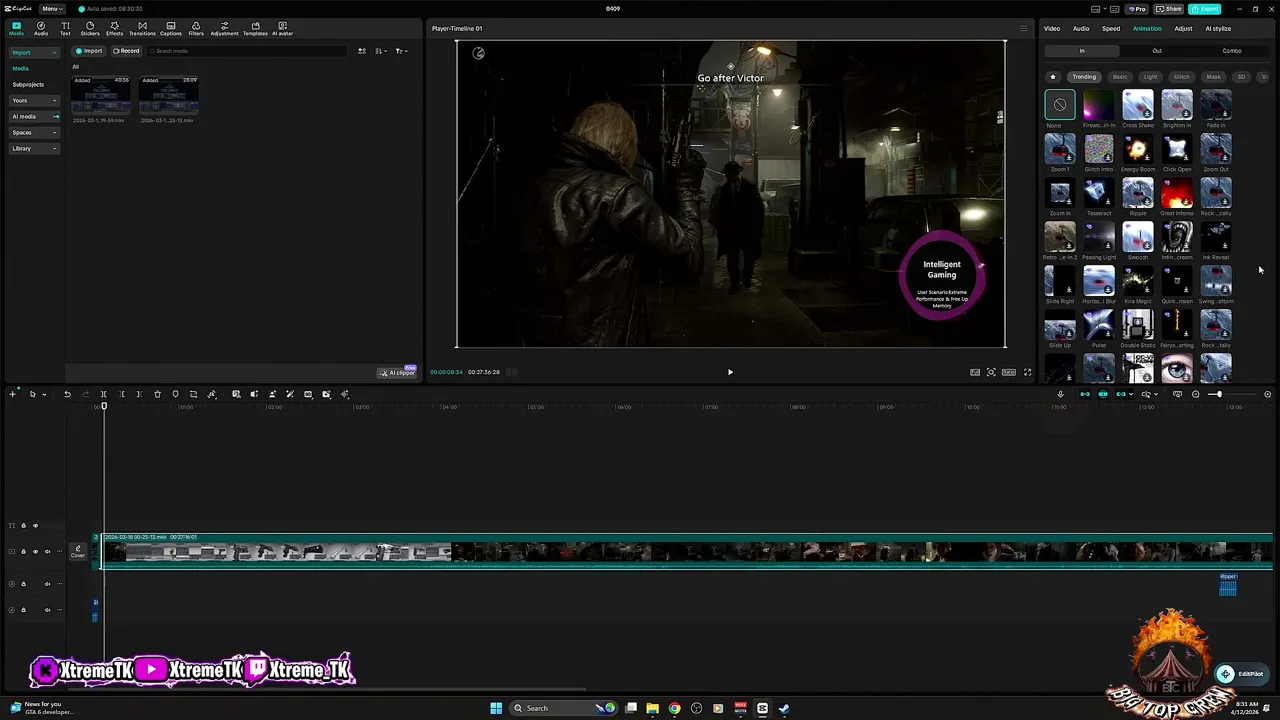1280x720 pixels.
Task: Click the Undo arrow in timeline toolbar
Action: 67,394
